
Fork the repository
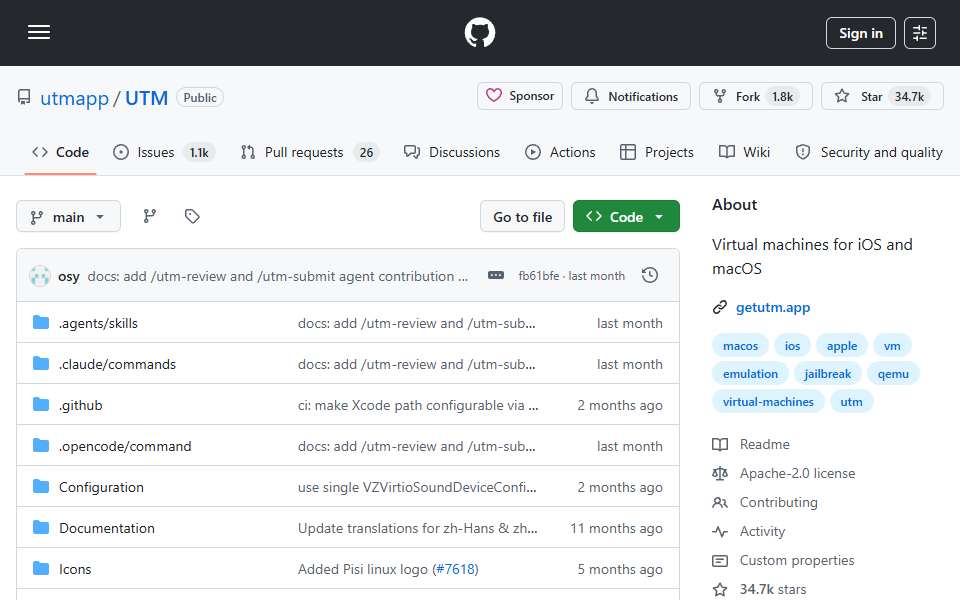pyautogui.click(x=756, y=96)
